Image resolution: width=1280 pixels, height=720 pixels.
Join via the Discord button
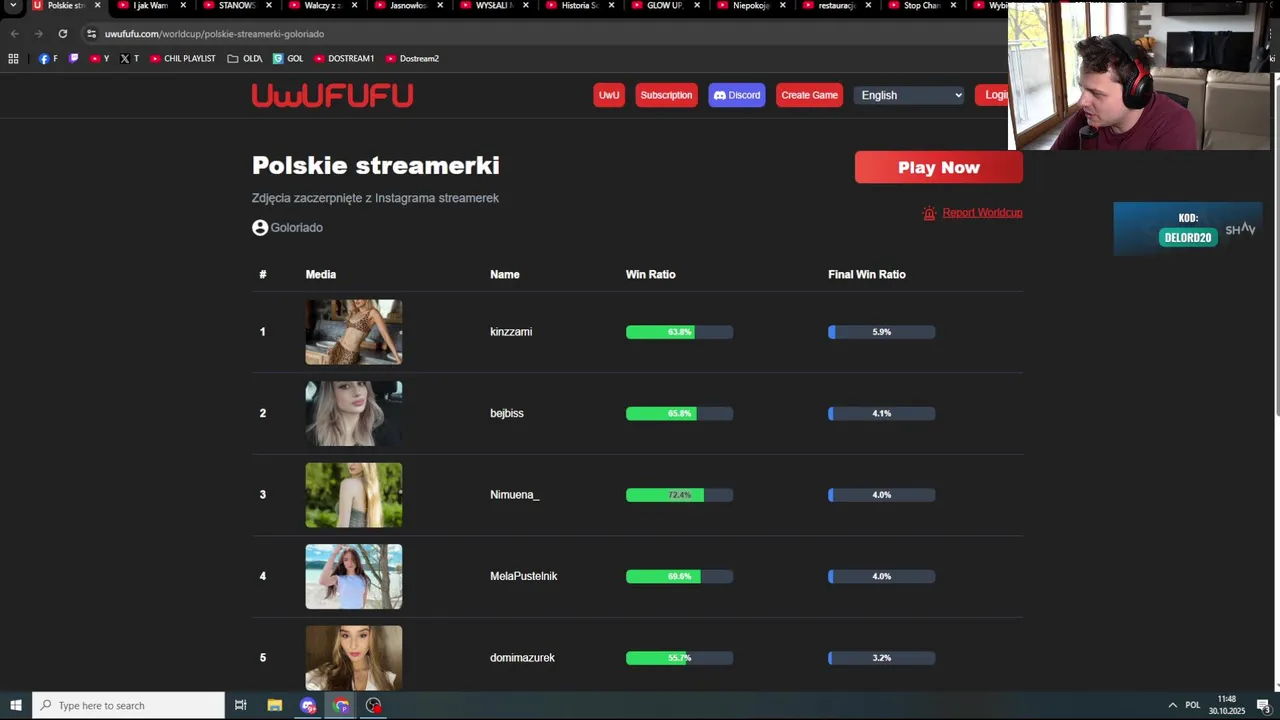coord(737,95)
